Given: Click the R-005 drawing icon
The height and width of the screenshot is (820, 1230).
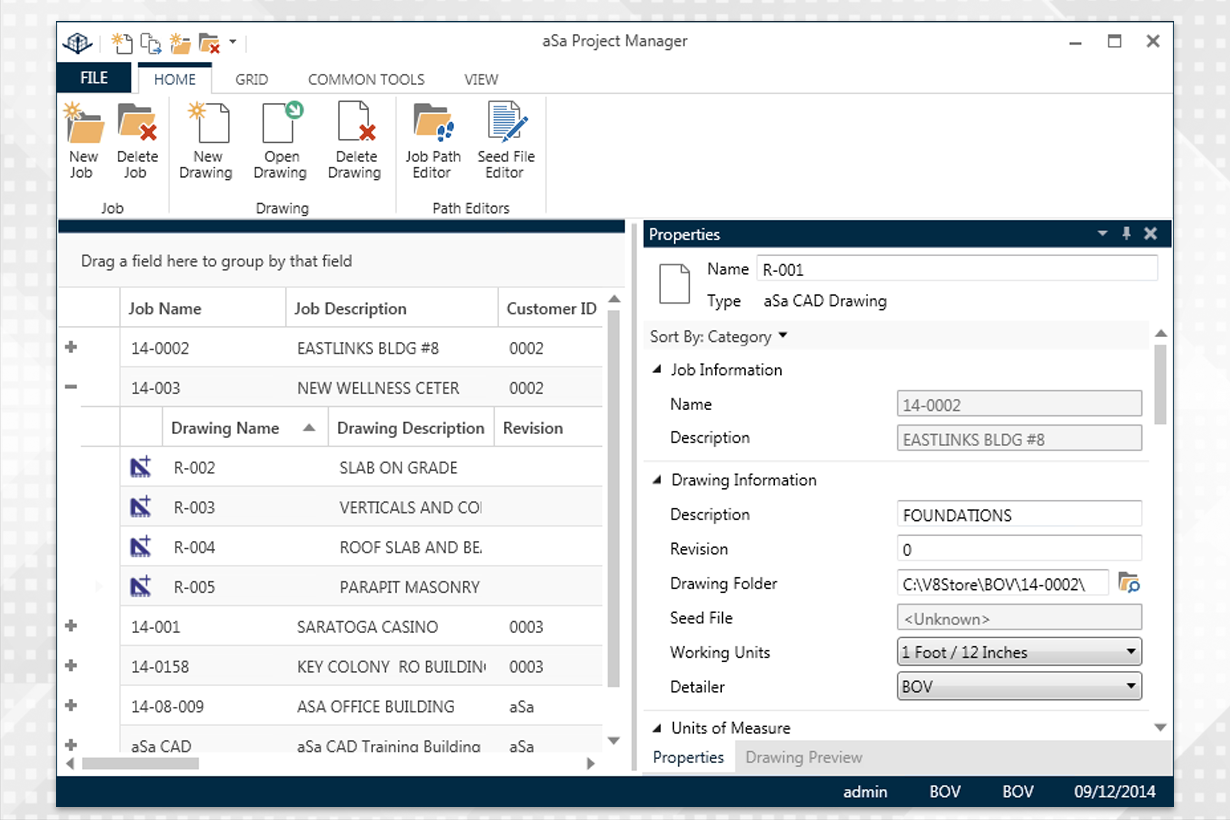Looking at the screenshot, I should point(141,587).
